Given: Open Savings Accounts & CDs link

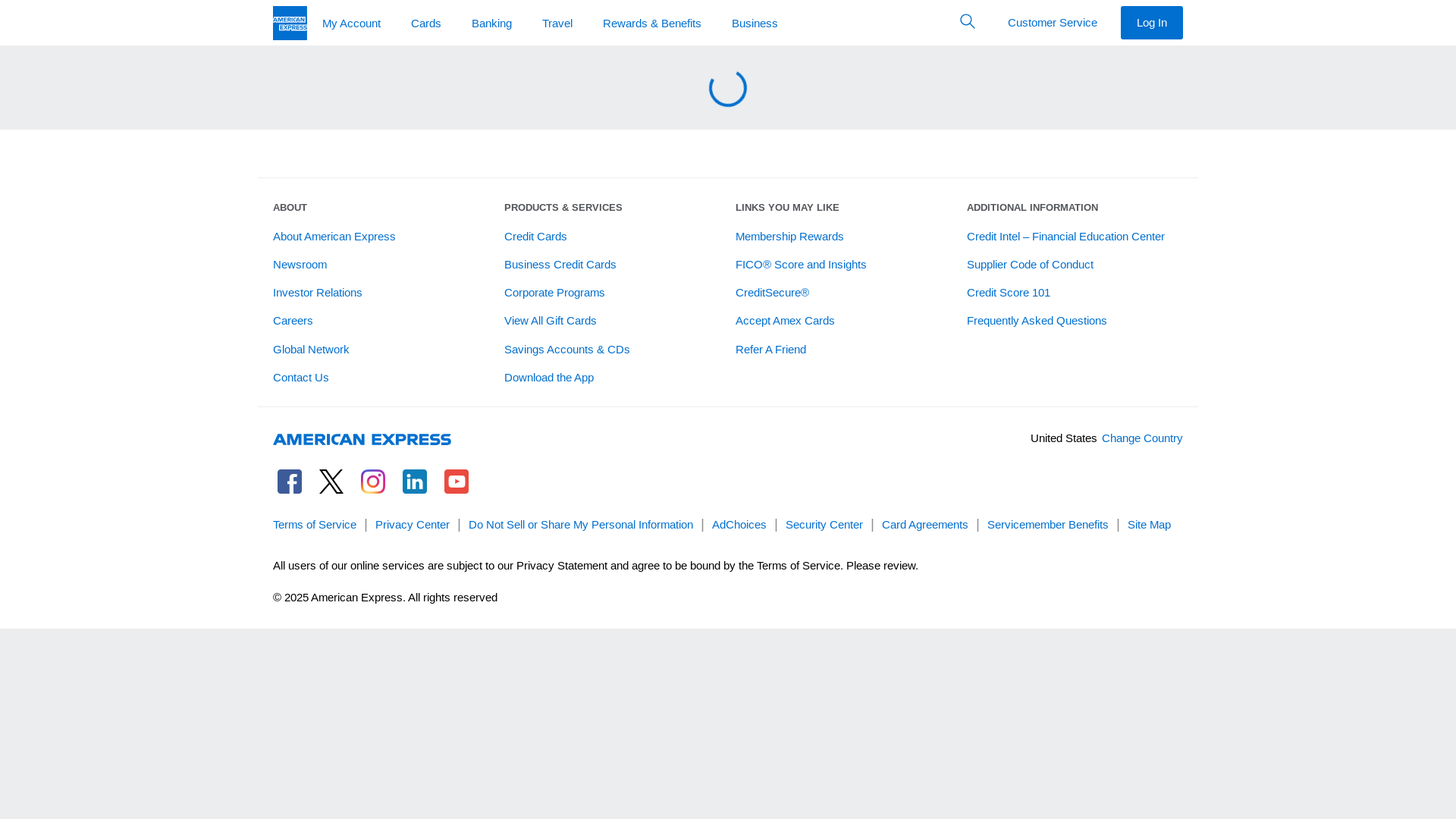Looking at the screenshot, I should point(566,350).
